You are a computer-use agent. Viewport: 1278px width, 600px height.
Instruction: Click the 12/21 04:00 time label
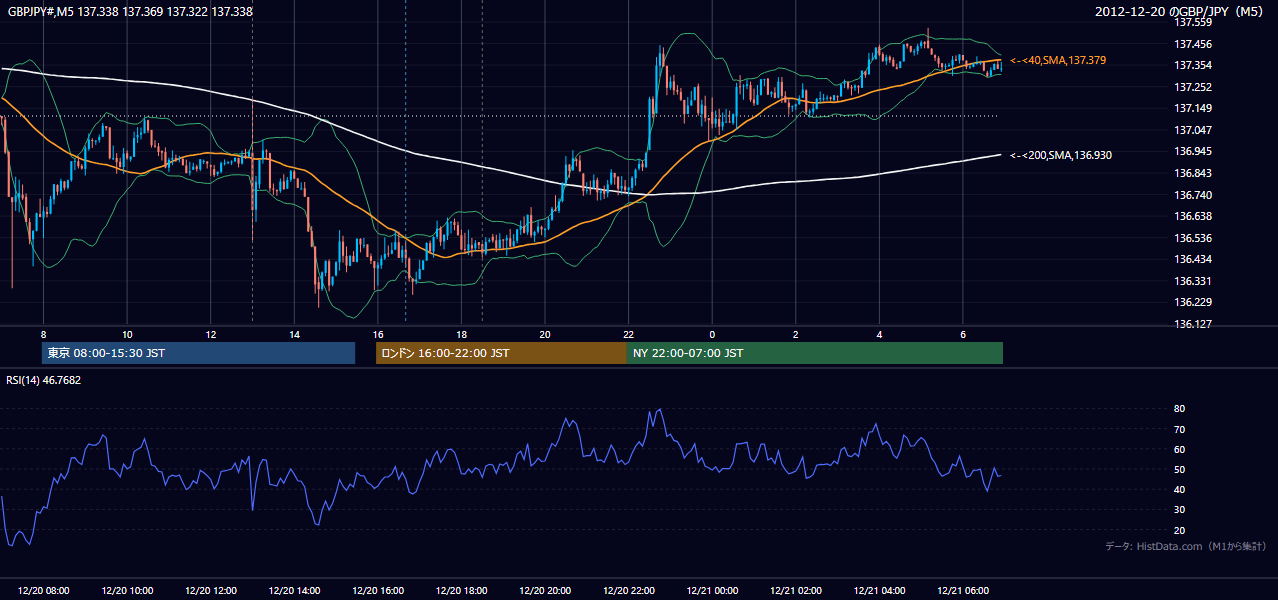click(879, 591)
